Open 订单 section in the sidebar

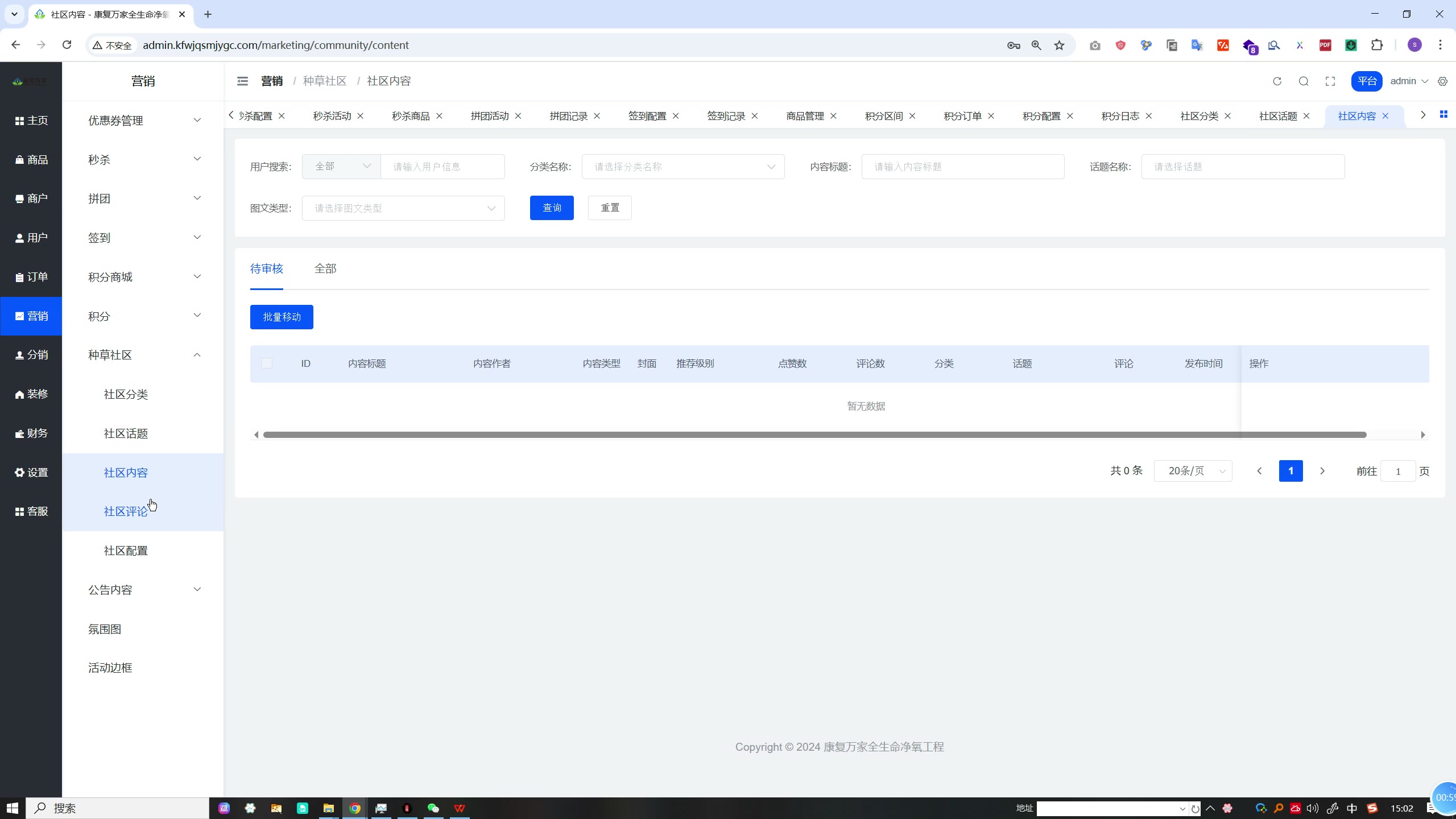coord(31,277)
